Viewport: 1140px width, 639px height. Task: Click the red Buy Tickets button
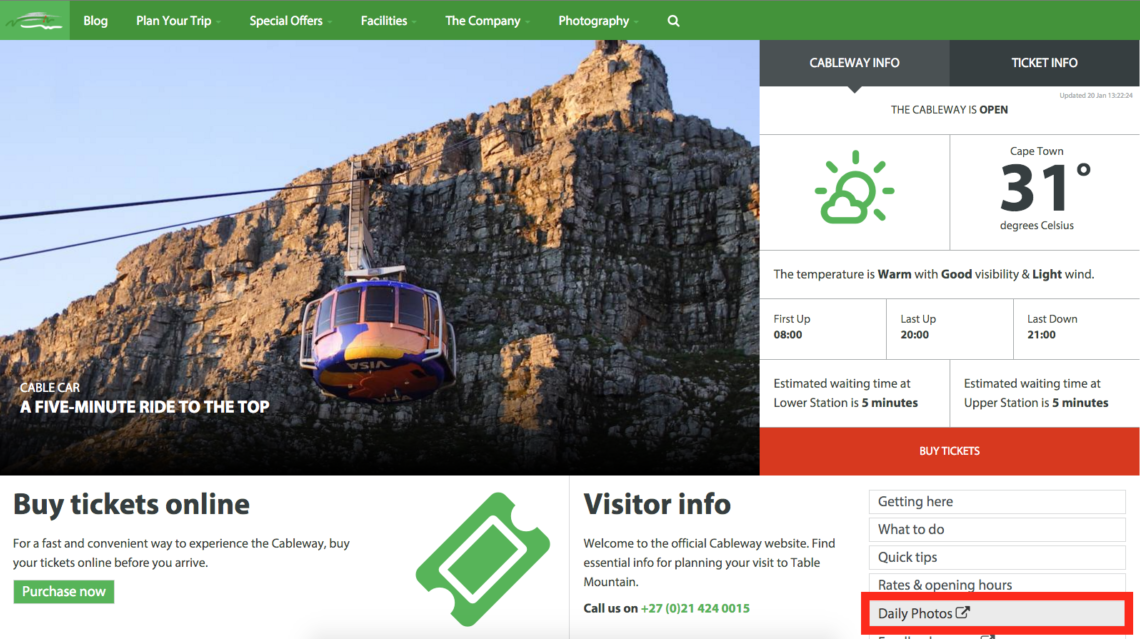[950, 451]
